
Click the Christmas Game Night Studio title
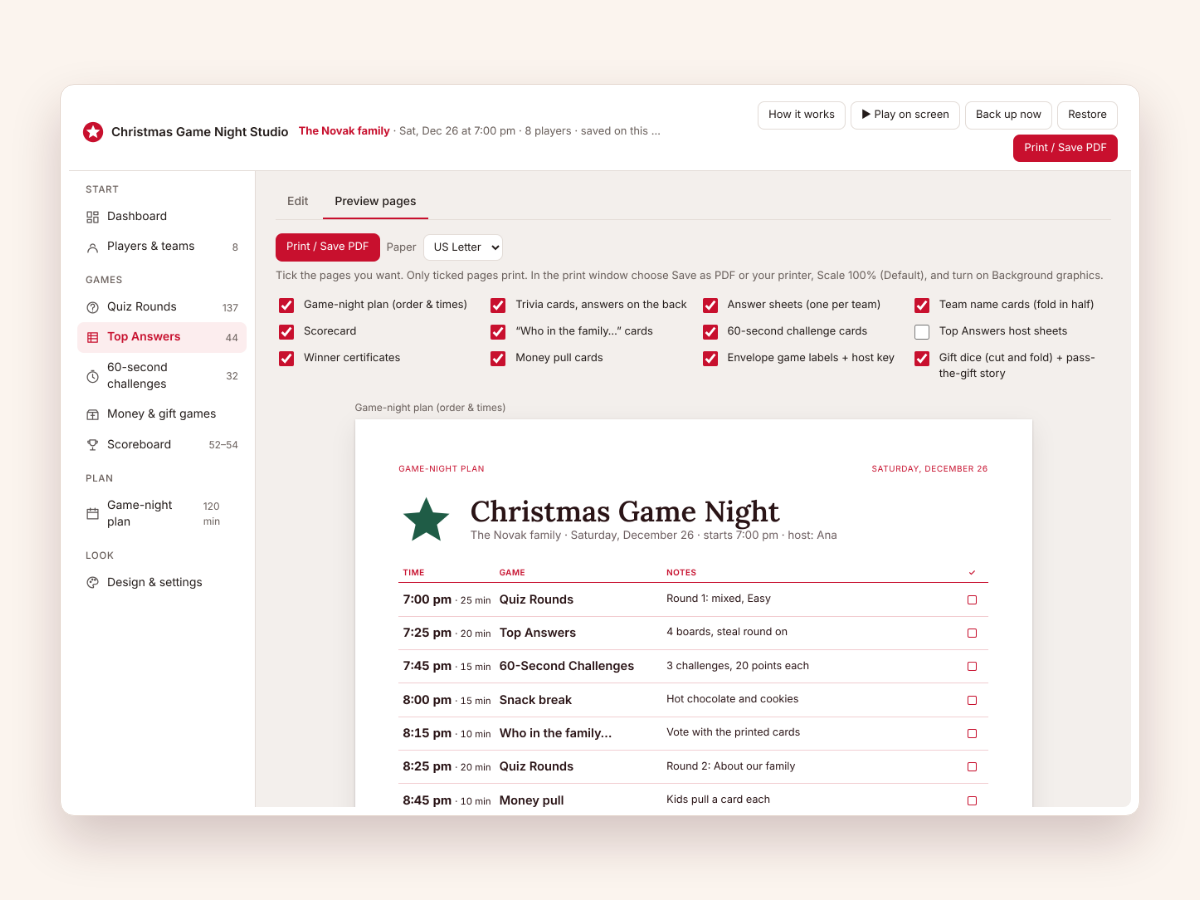(x=200, y=132)
